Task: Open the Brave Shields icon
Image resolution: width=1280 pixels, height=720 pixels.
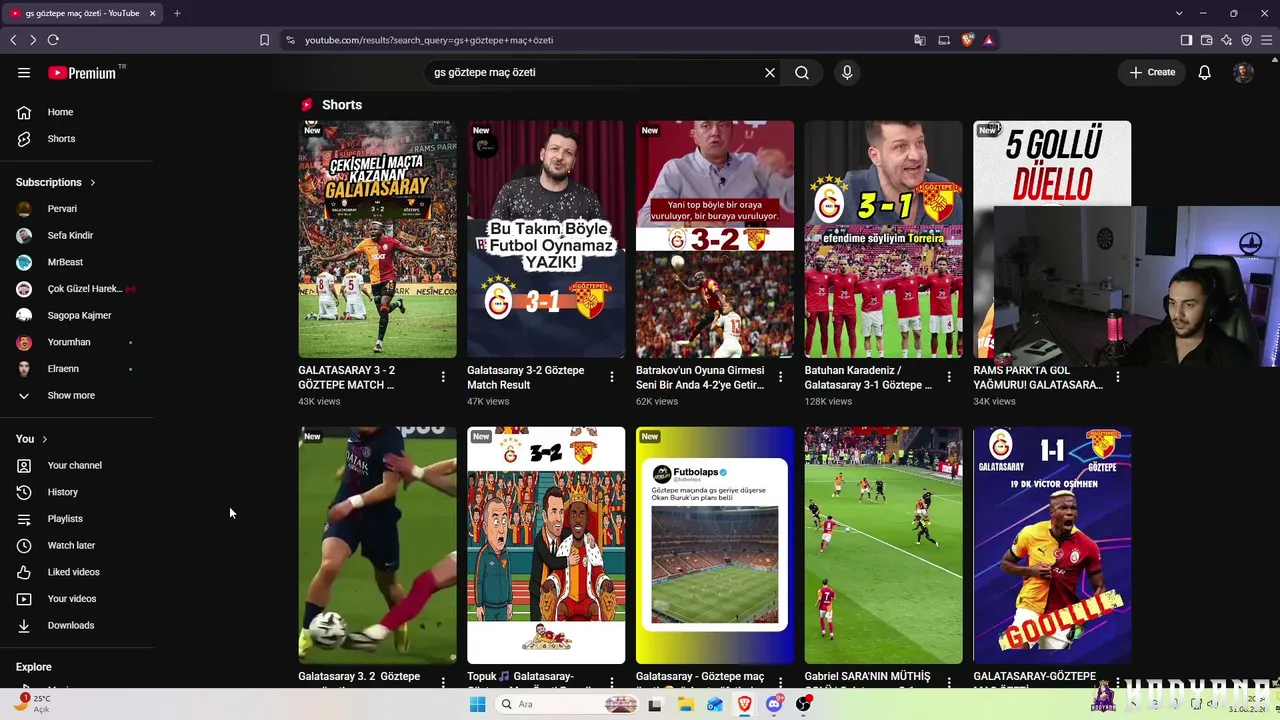Action: point(967,40)
